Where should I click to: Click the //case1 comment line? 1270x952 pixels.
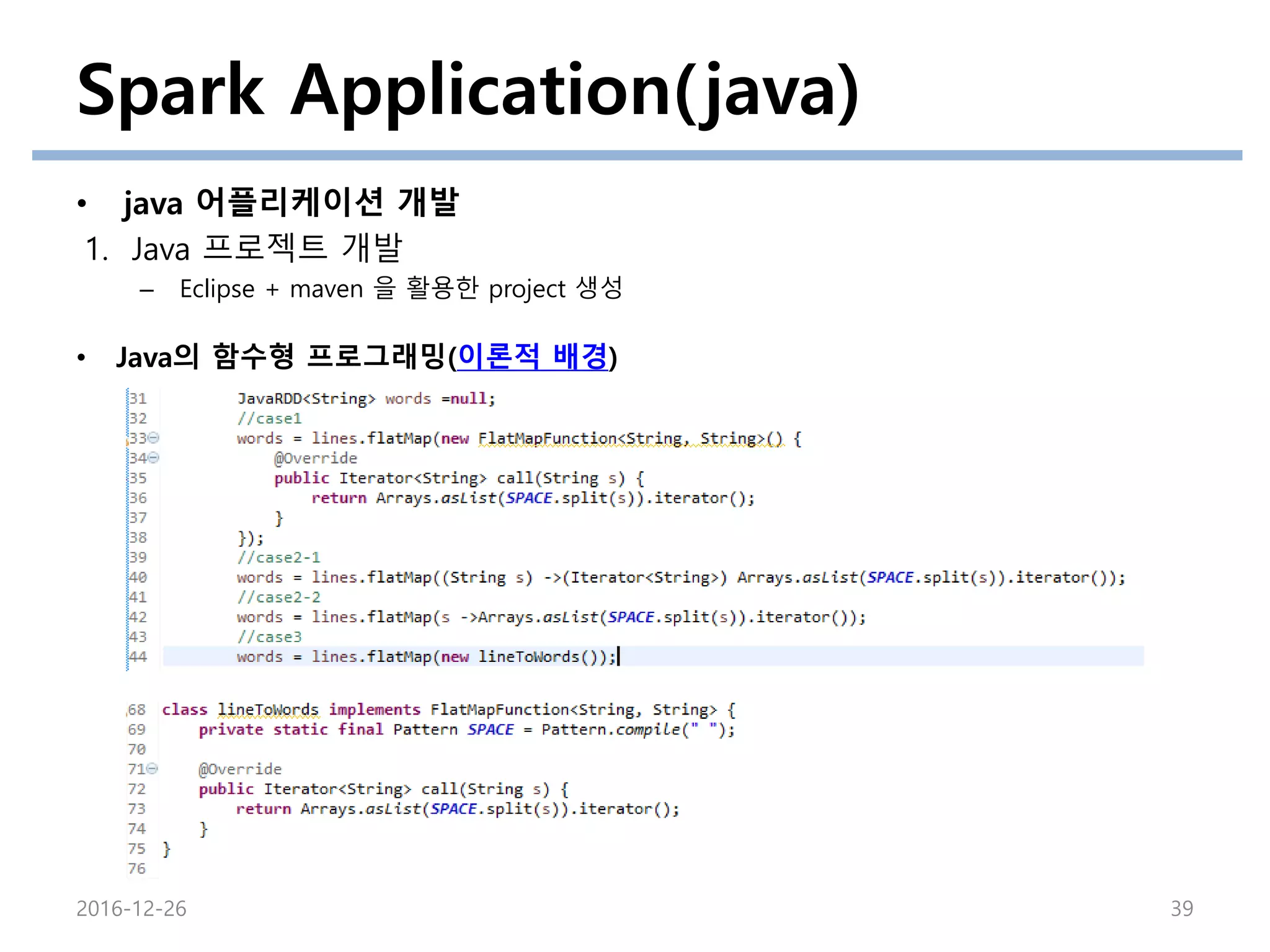click(269, 419)
